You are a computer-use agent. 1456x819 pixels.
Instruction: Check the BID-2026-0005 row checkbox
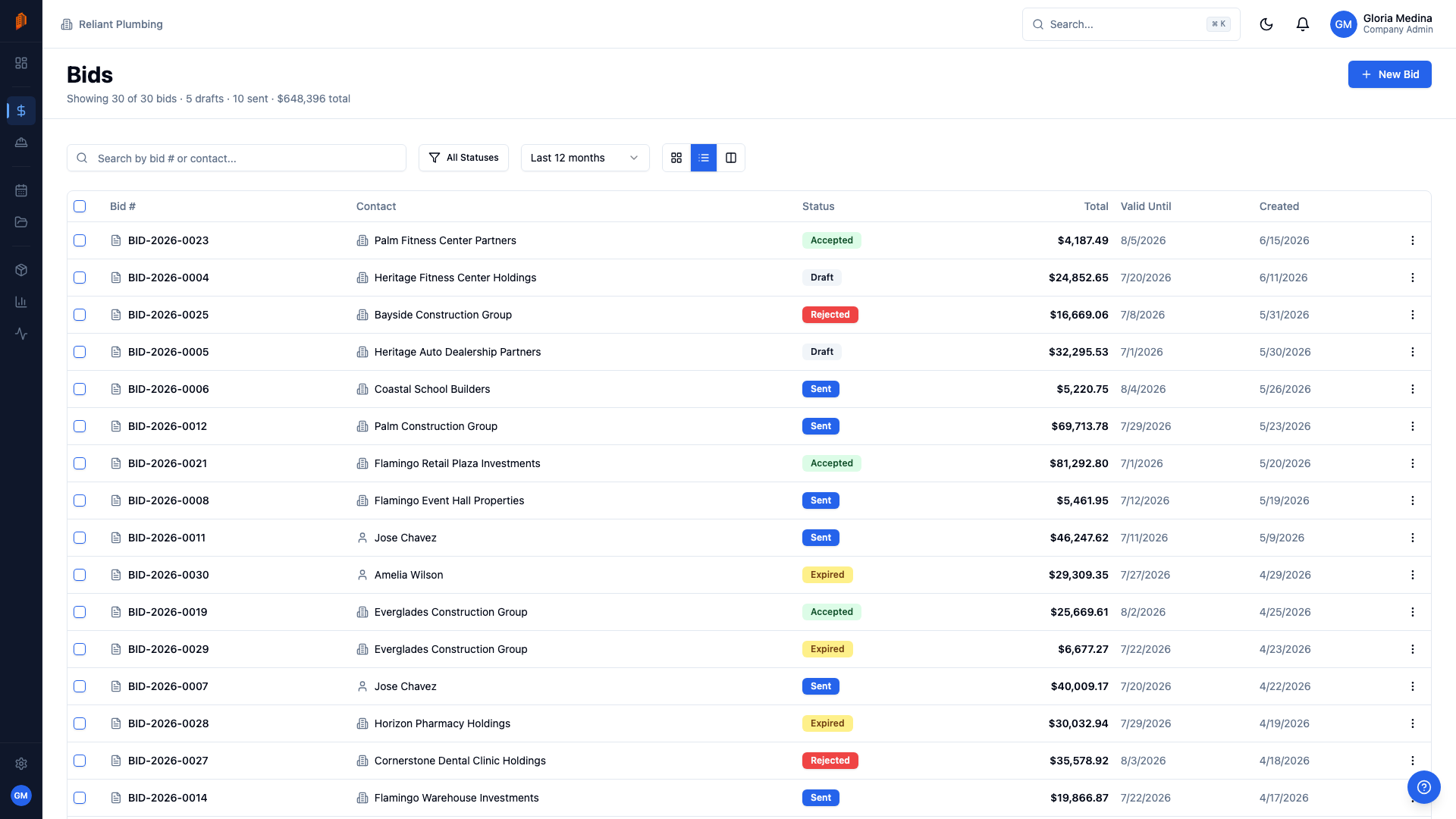point(80,352)
